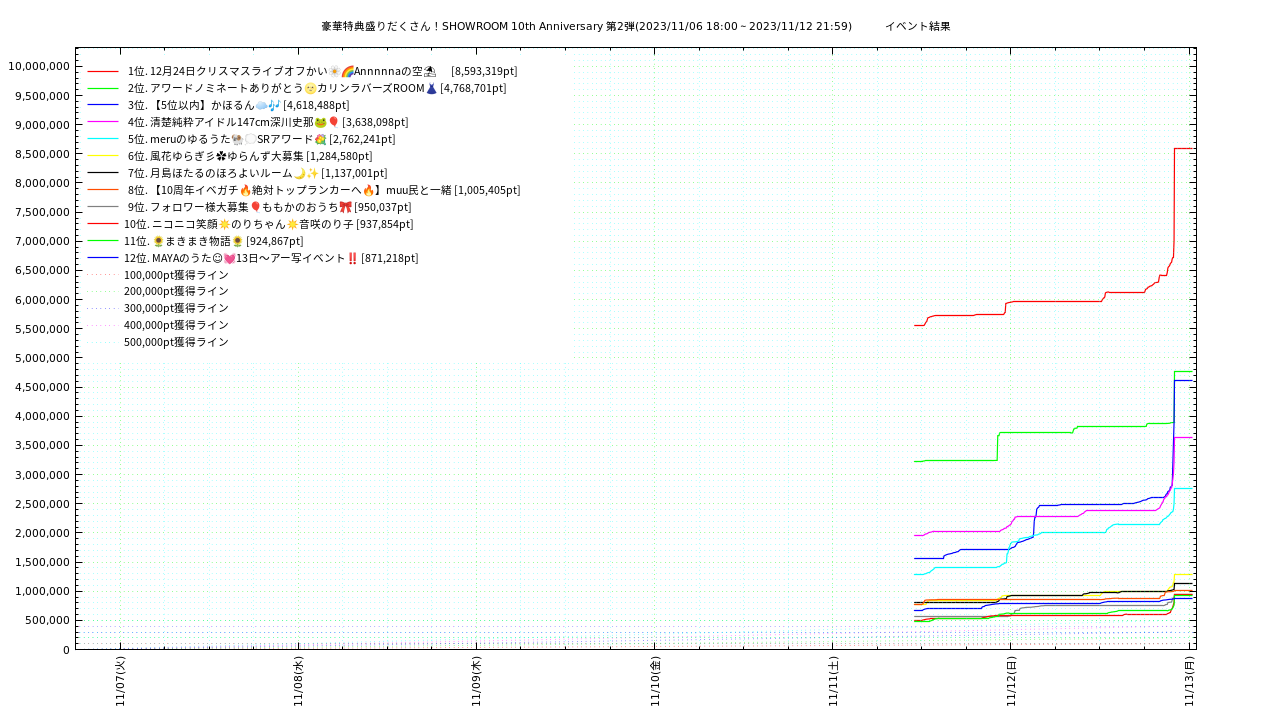Click y-axis label 10,000,000
Viewport: 1280px width, 720px height.
(x=39, y=66)
